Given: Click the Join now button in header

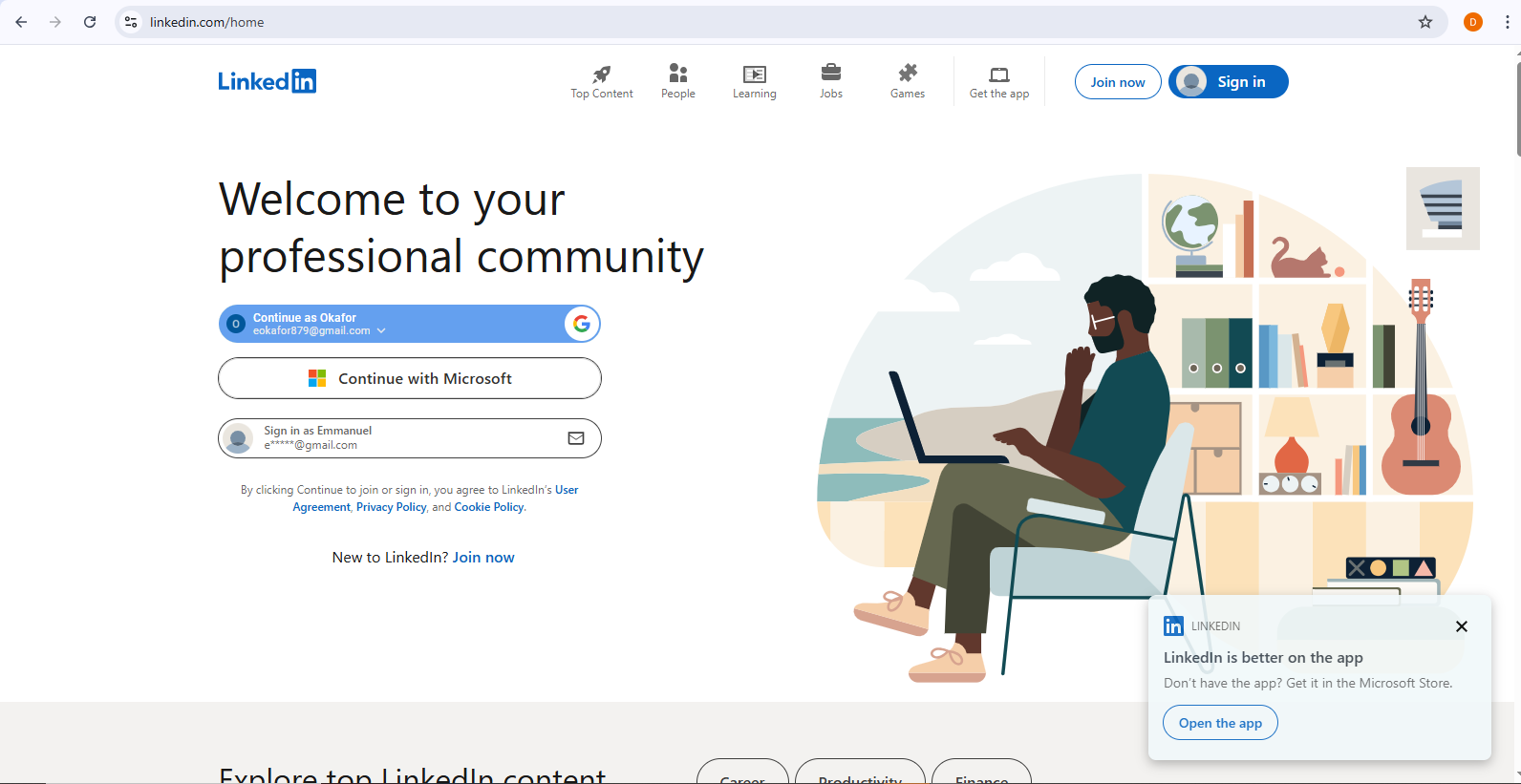Looking at the screenshot, I should 1118,82.
